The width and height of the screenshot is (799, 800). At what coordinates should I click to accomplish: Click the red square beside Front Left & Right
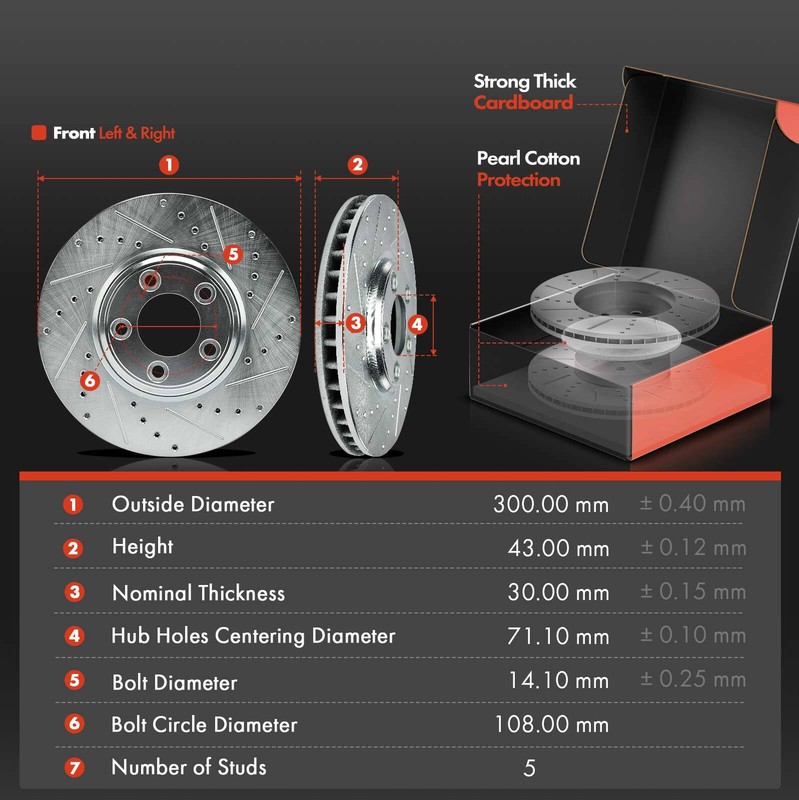click(39, 133)
